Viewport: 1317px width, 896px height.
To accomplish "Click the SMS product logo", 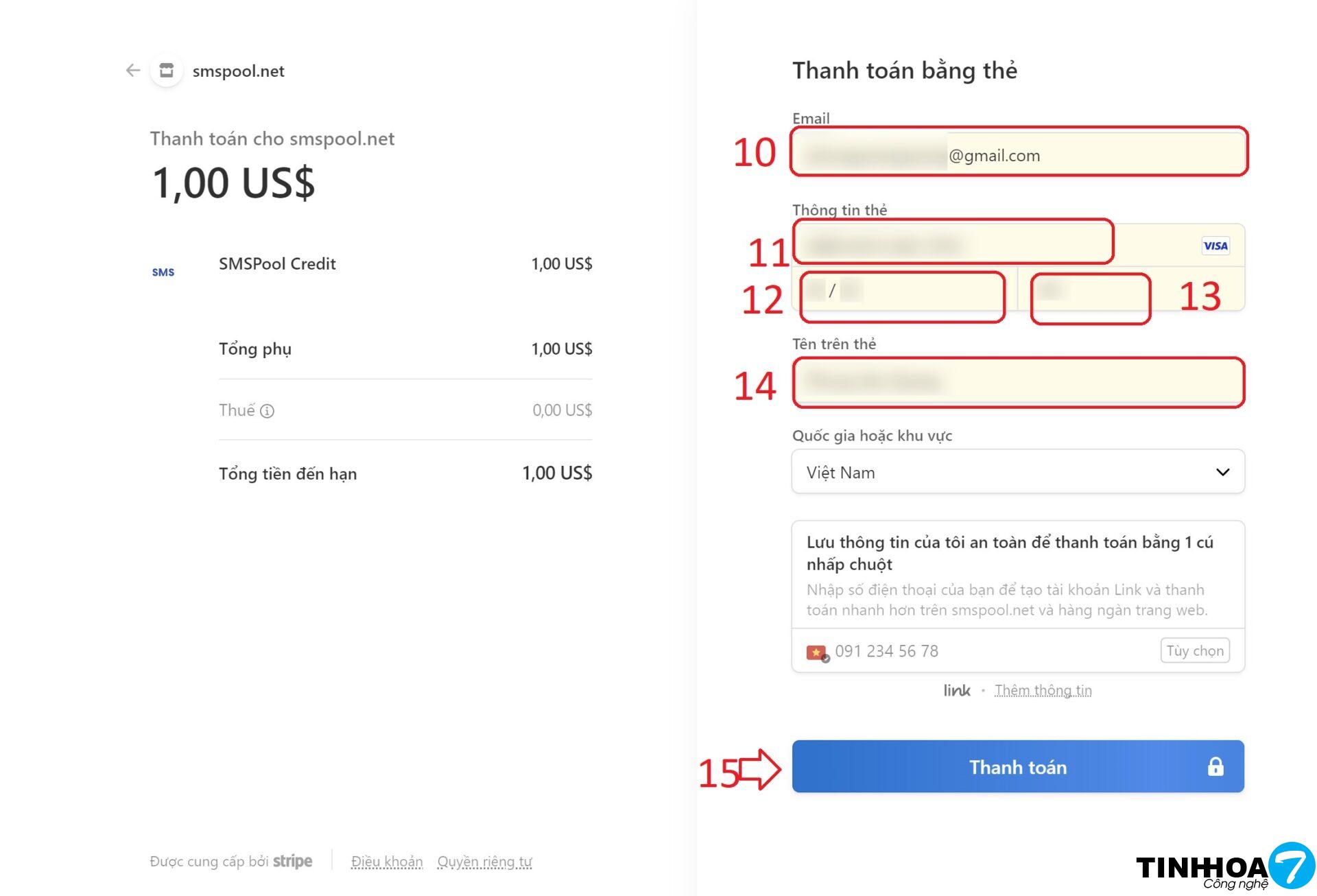I will click(163, 272).
